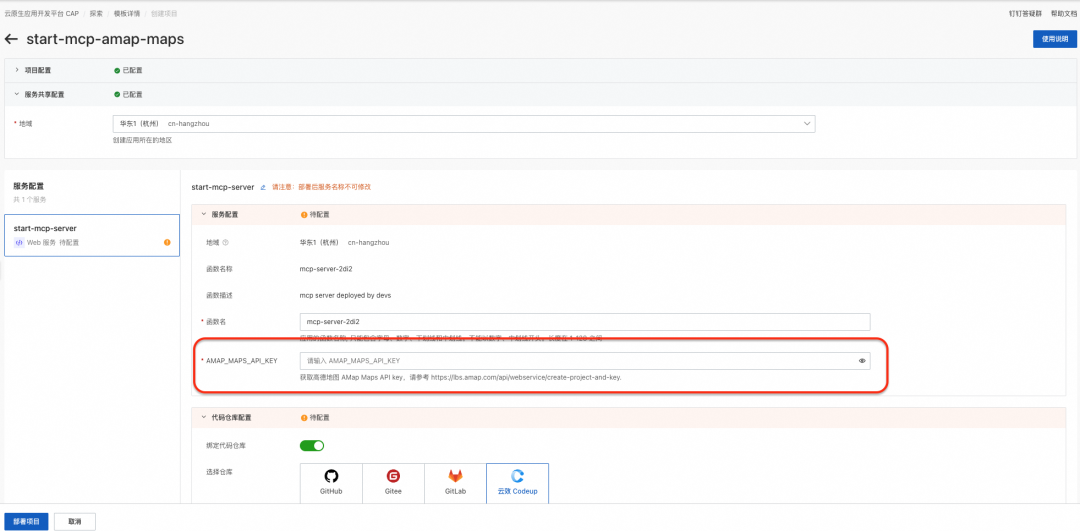Open the 帮助文档 link
Viewport: 1080px width, 531px height.
pos(1063,13)
